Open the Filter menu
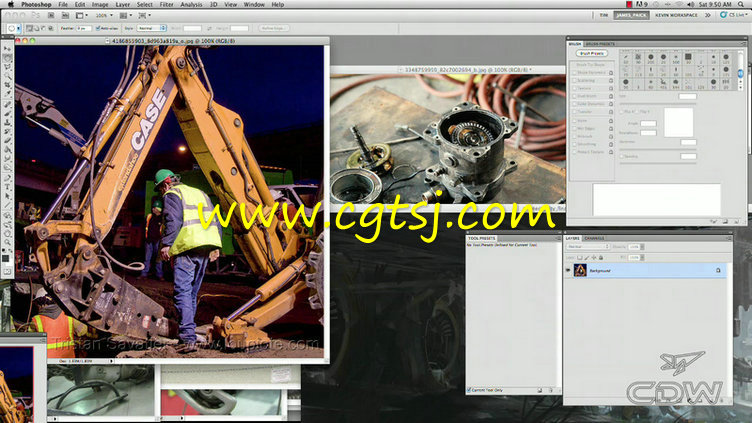The image size is (752, 423). pos(166,4)
